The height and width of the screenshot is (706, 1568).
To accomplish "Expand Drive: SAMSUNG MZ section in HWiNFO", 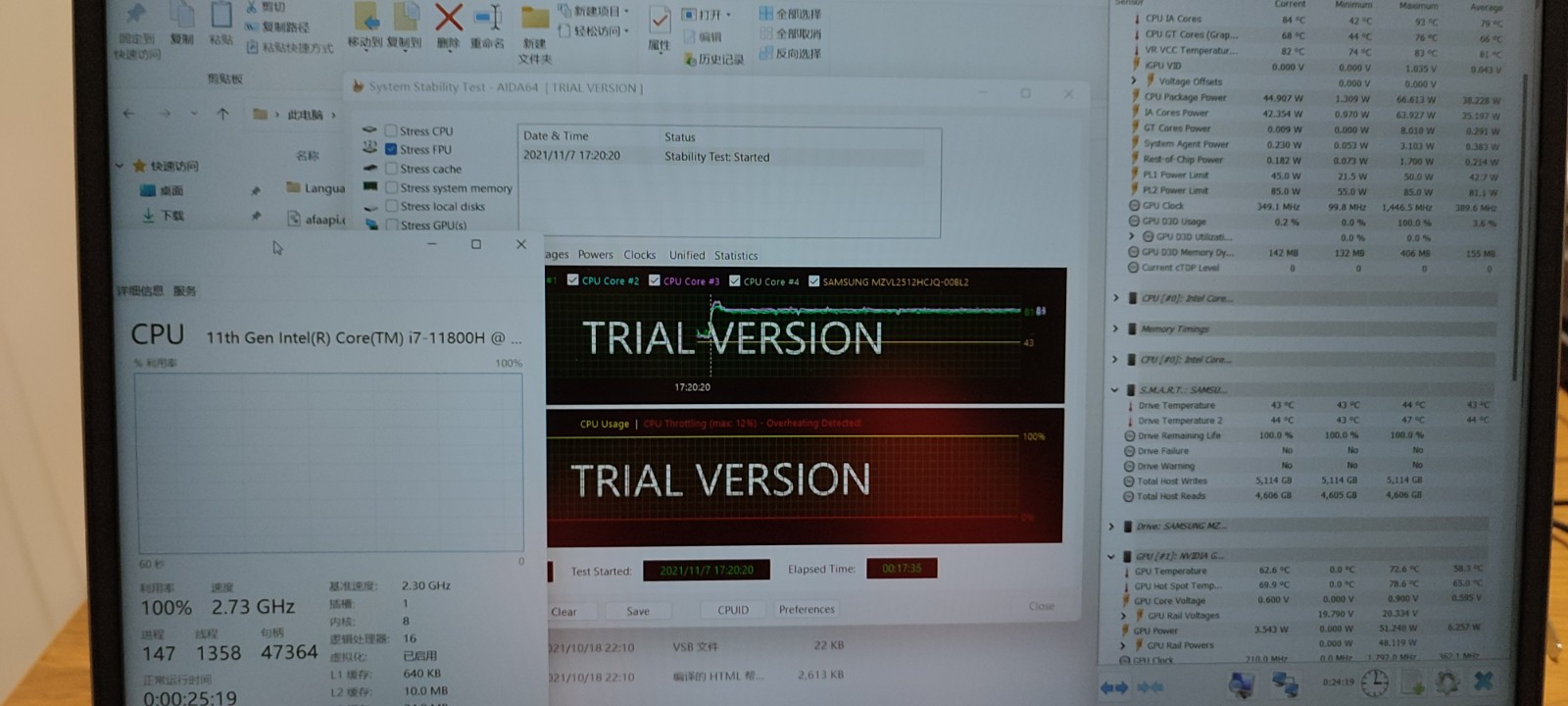I will (x=1112, y=526).
